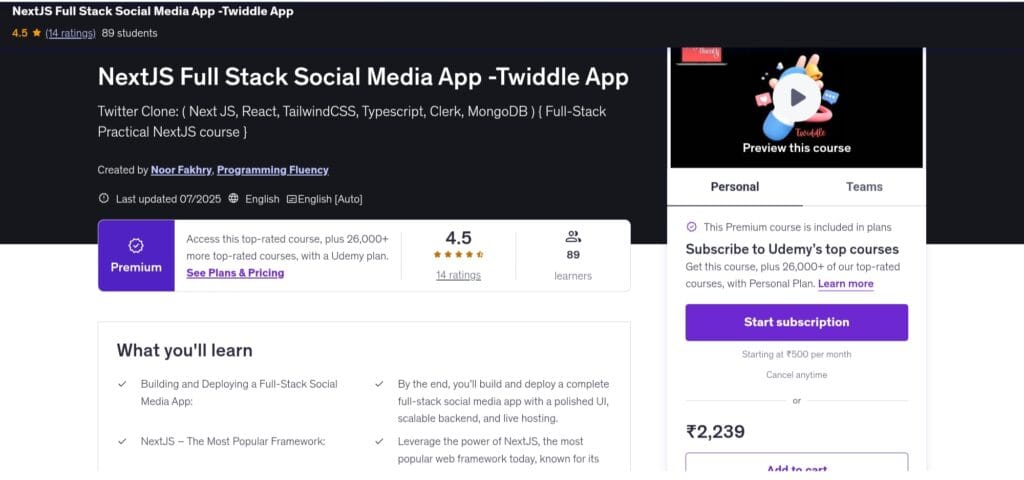The image size is (1024, 480).
Task: Click the last updated alert icon
Action: tap(104, 199)
